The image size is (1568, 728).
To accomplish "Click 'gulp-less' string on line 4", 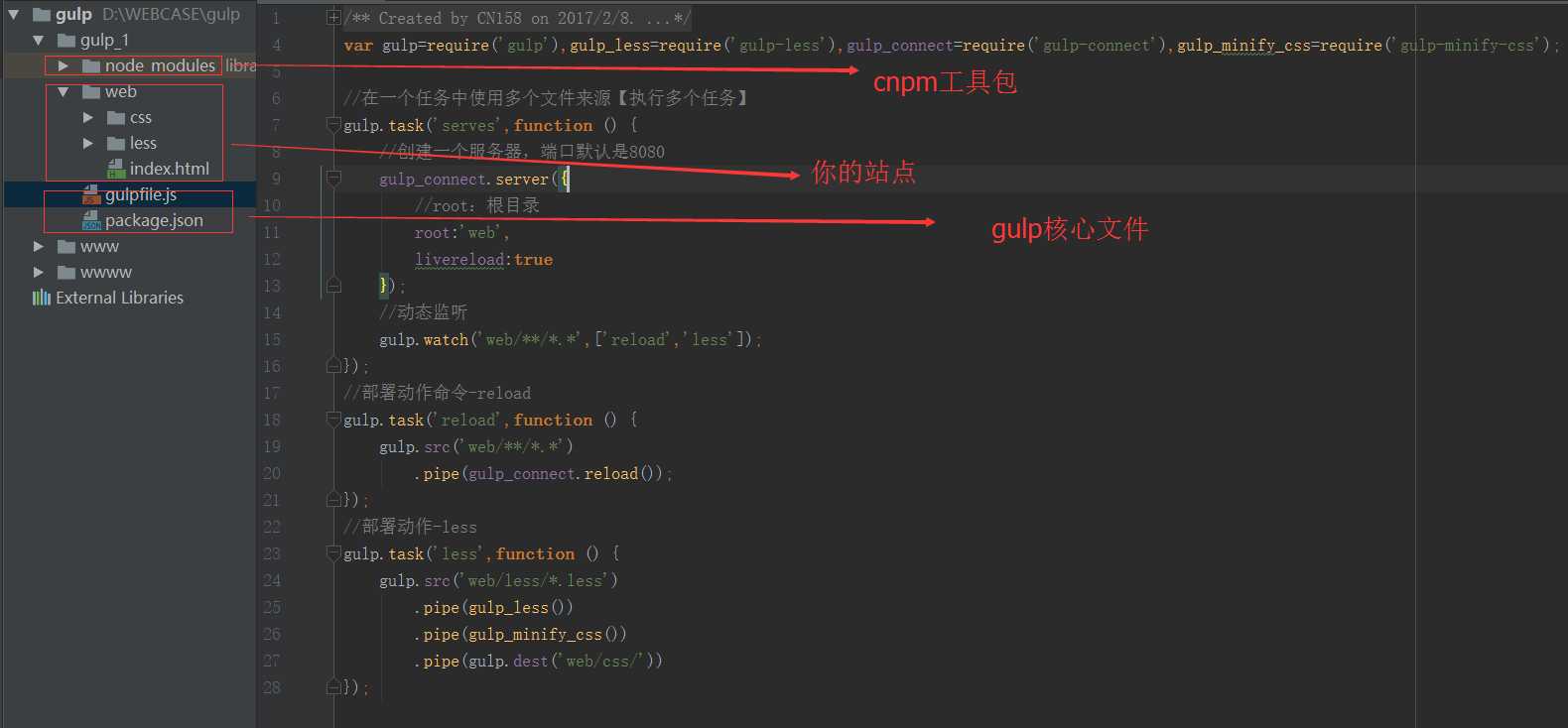I will click(x=780, y=46).
